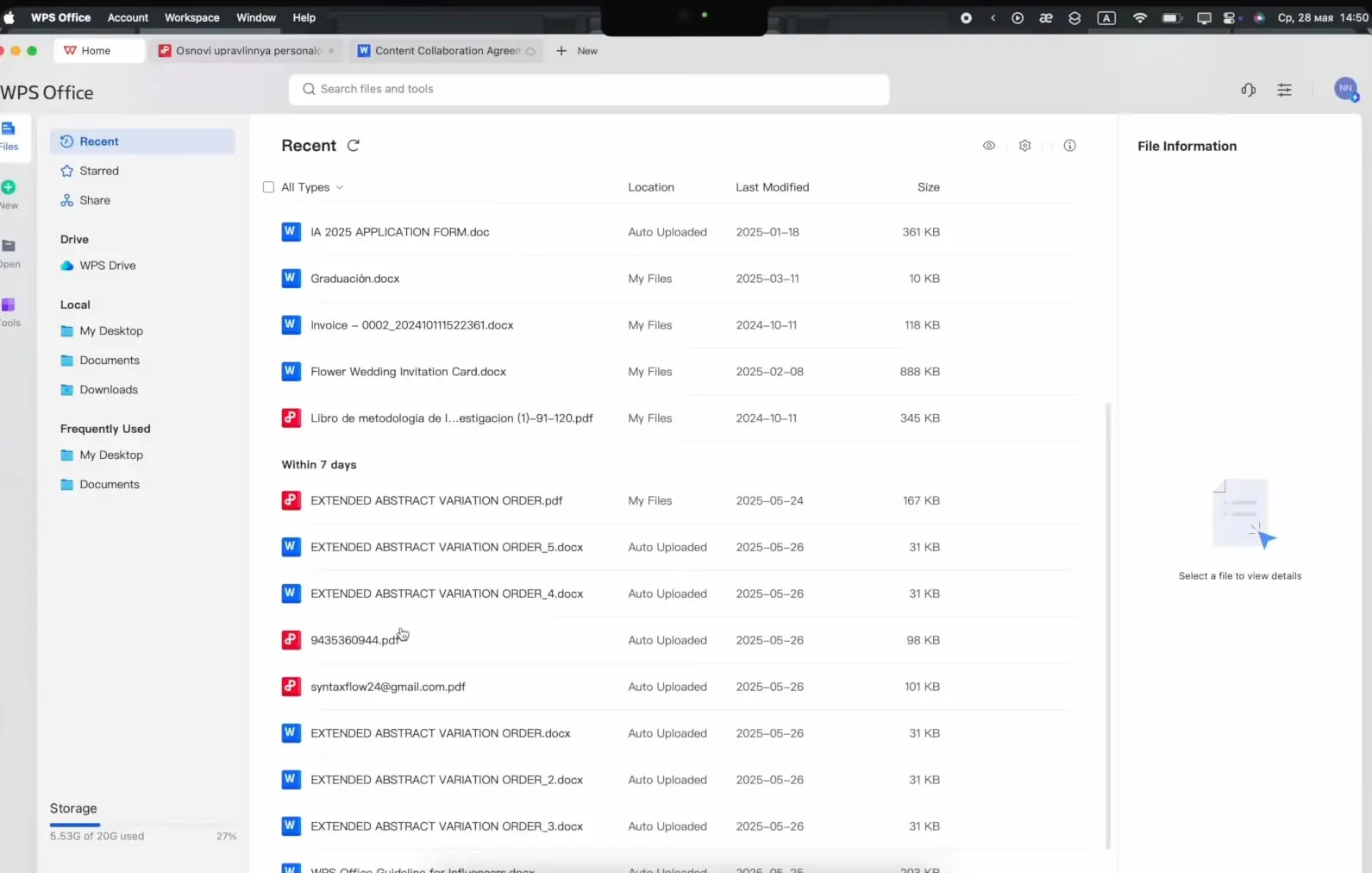Open the sliders settings icon near the avatar
The width and height of the screenshot is (1372, 873).
(x=1284, y=90)
